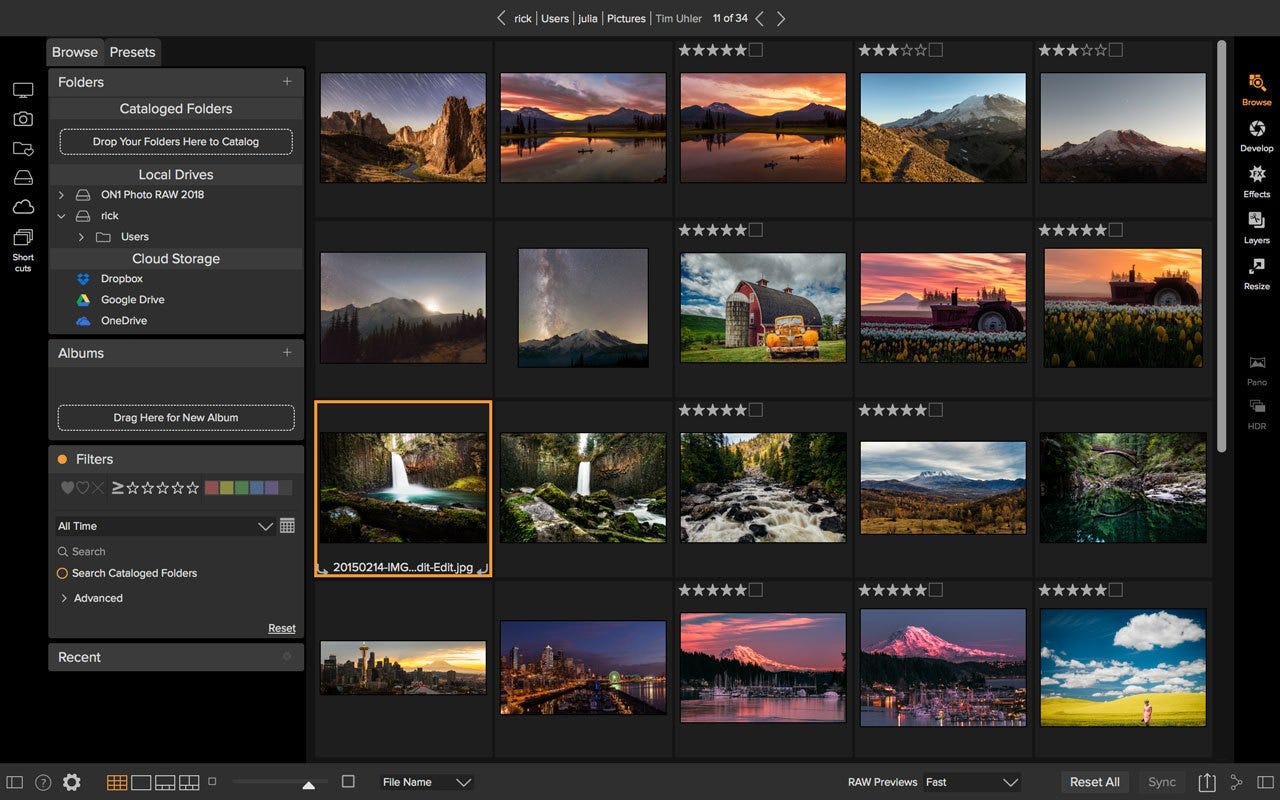Click the Reset link in Filters
Viewport: 1280px width, 800px height.
(282, 628)
